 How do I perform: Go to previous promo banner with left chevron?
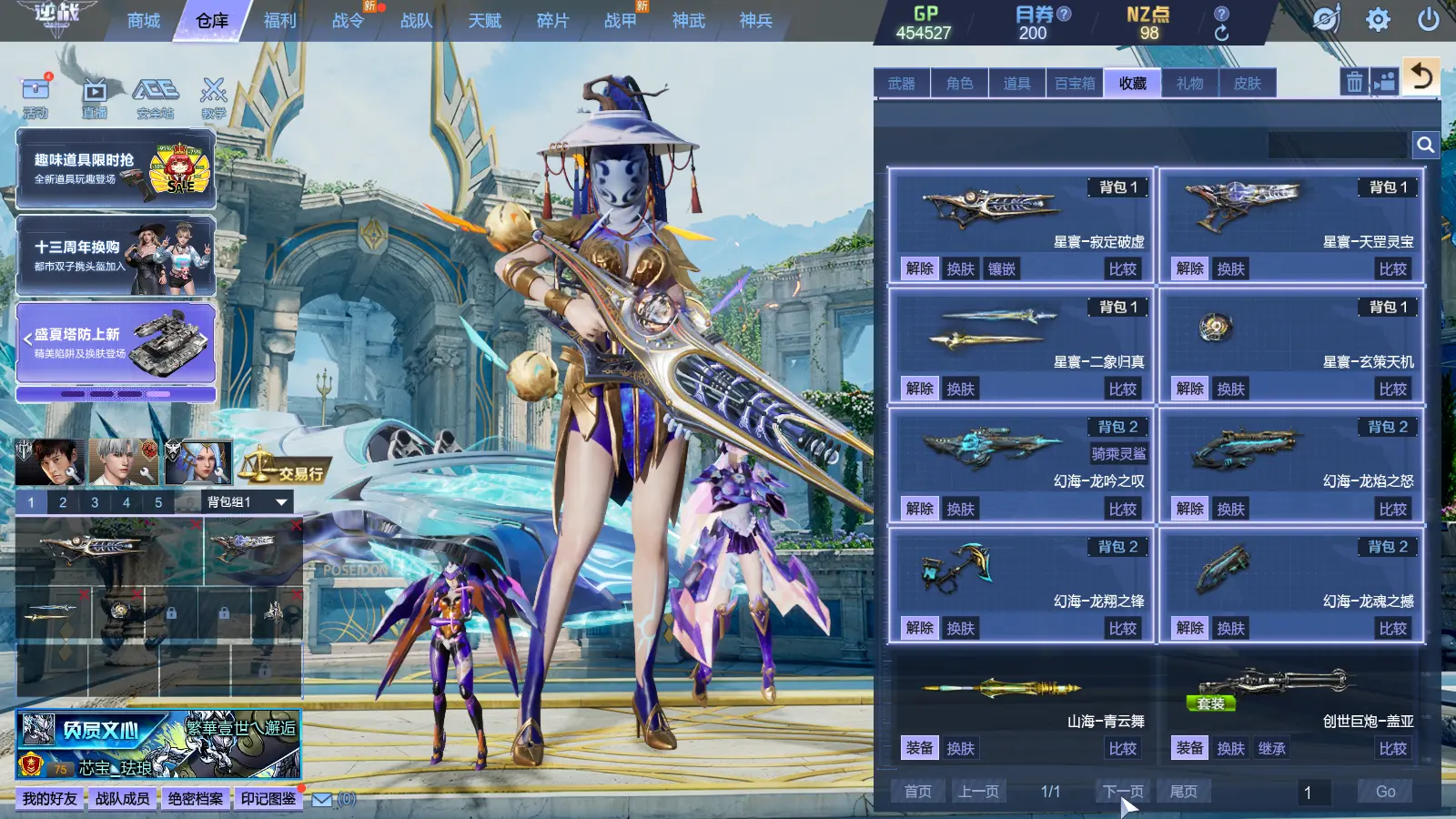[x=27, y=339]
